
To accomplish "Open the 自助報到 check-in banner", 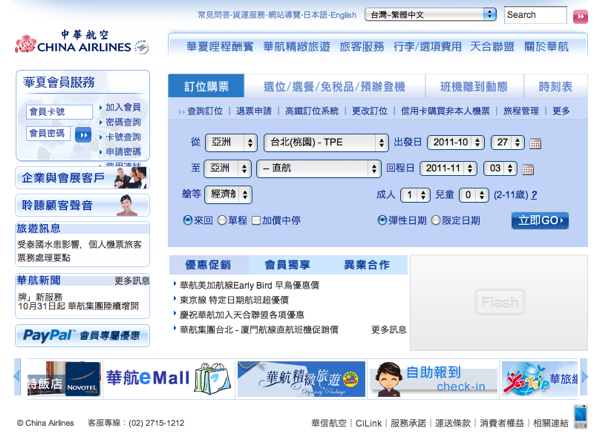I will pyautogui.click(x=433, y=379).
